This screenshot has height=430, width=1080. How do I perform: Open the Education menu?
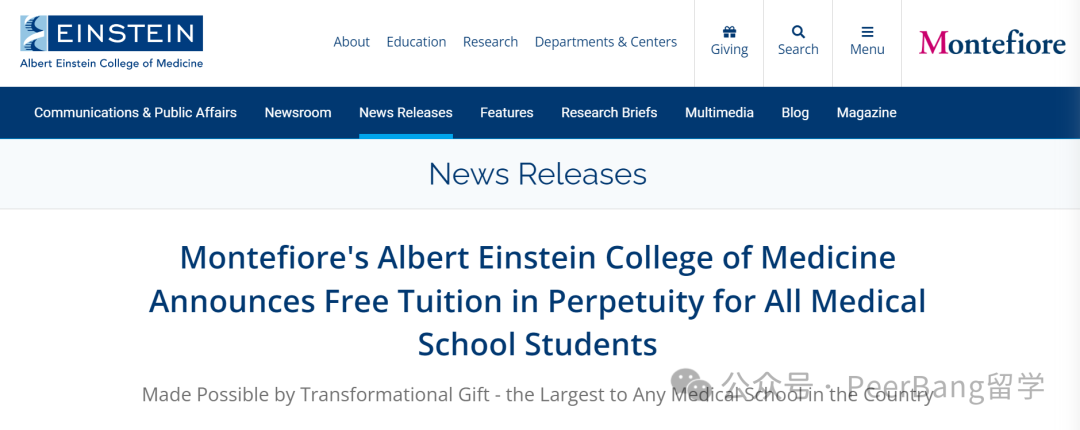[x=416, y=42]
